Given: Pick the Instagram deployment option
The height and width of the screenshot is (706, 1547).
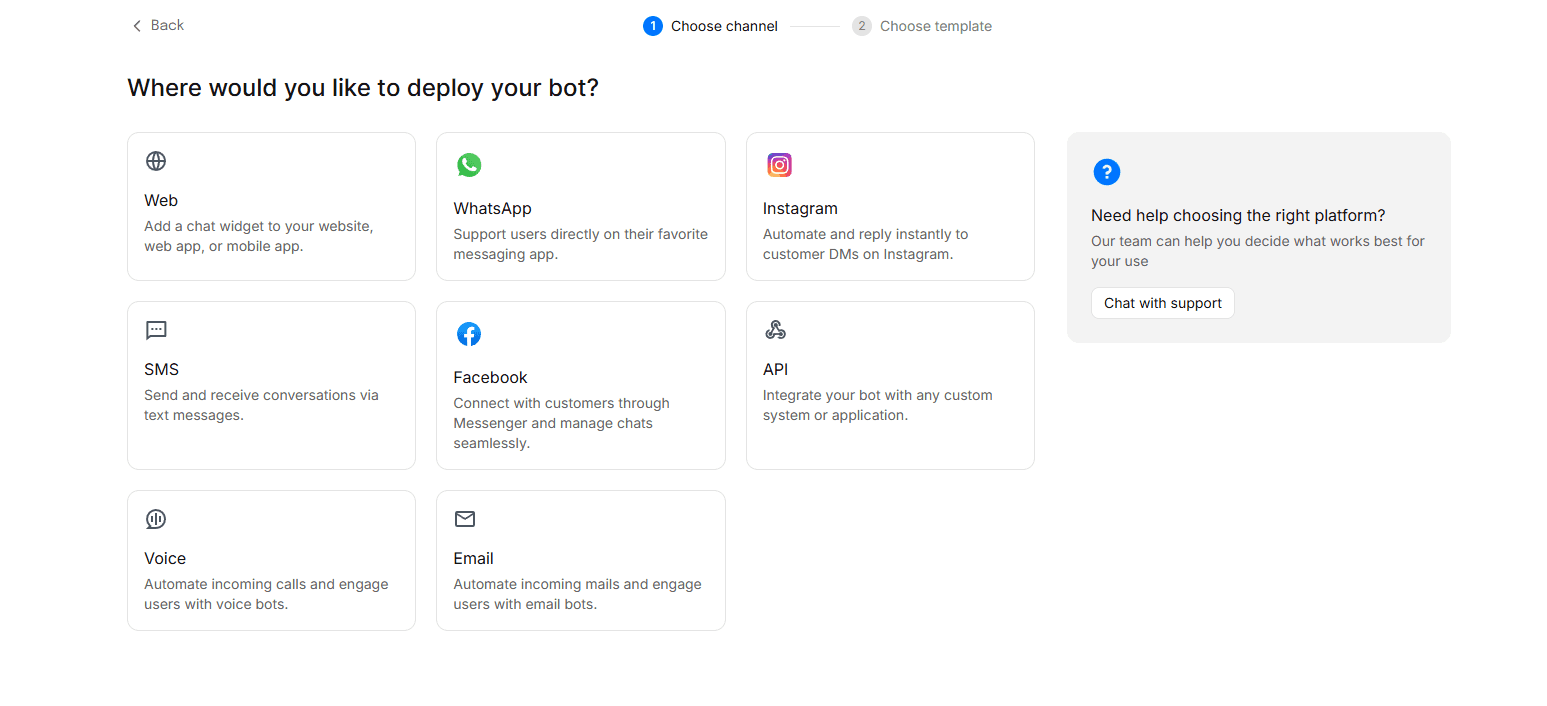Looking at the screenshot, I should [x=890, y=206].
